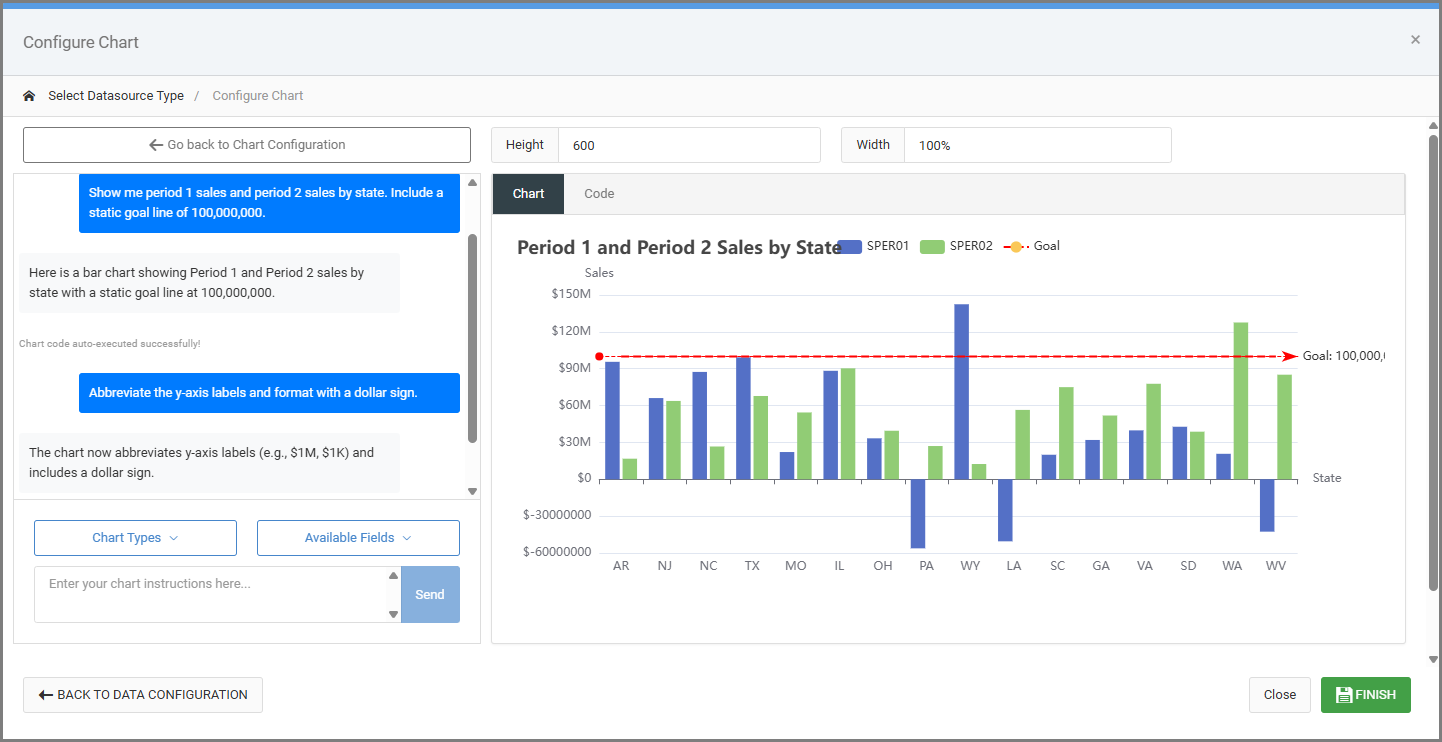Click the chat history scrollbar down arrow

[x=473, y=491]
